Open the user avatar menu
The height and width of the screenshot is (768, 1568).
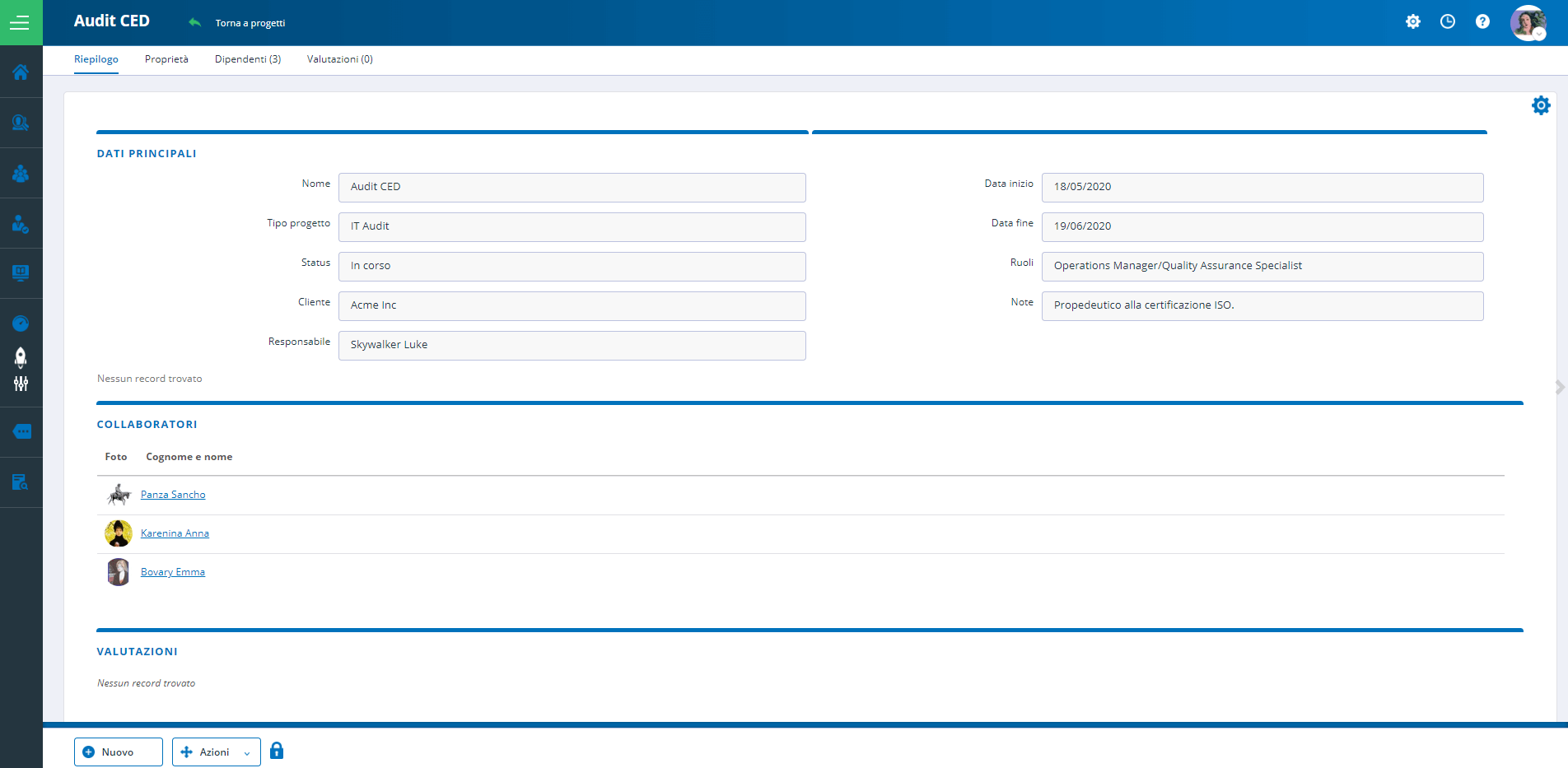[1528, 23]
